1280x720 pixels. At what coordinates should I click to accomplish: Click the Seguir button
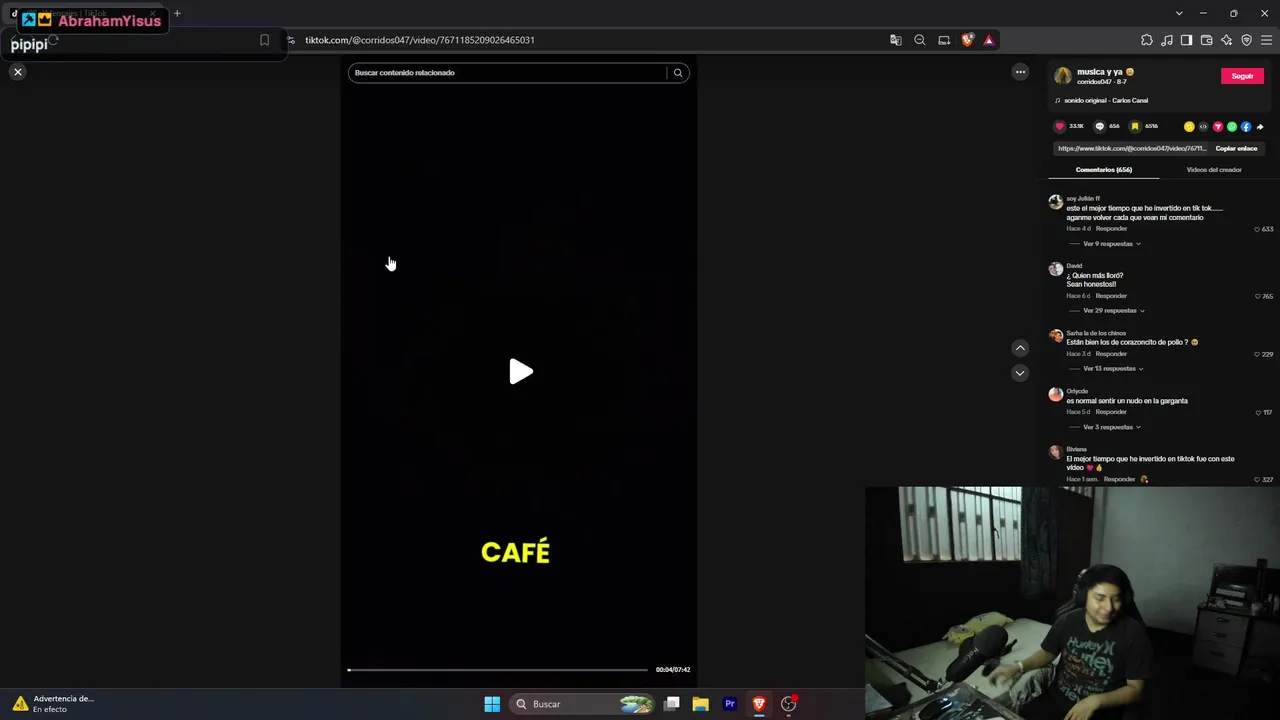click(x=1242, y=76)
